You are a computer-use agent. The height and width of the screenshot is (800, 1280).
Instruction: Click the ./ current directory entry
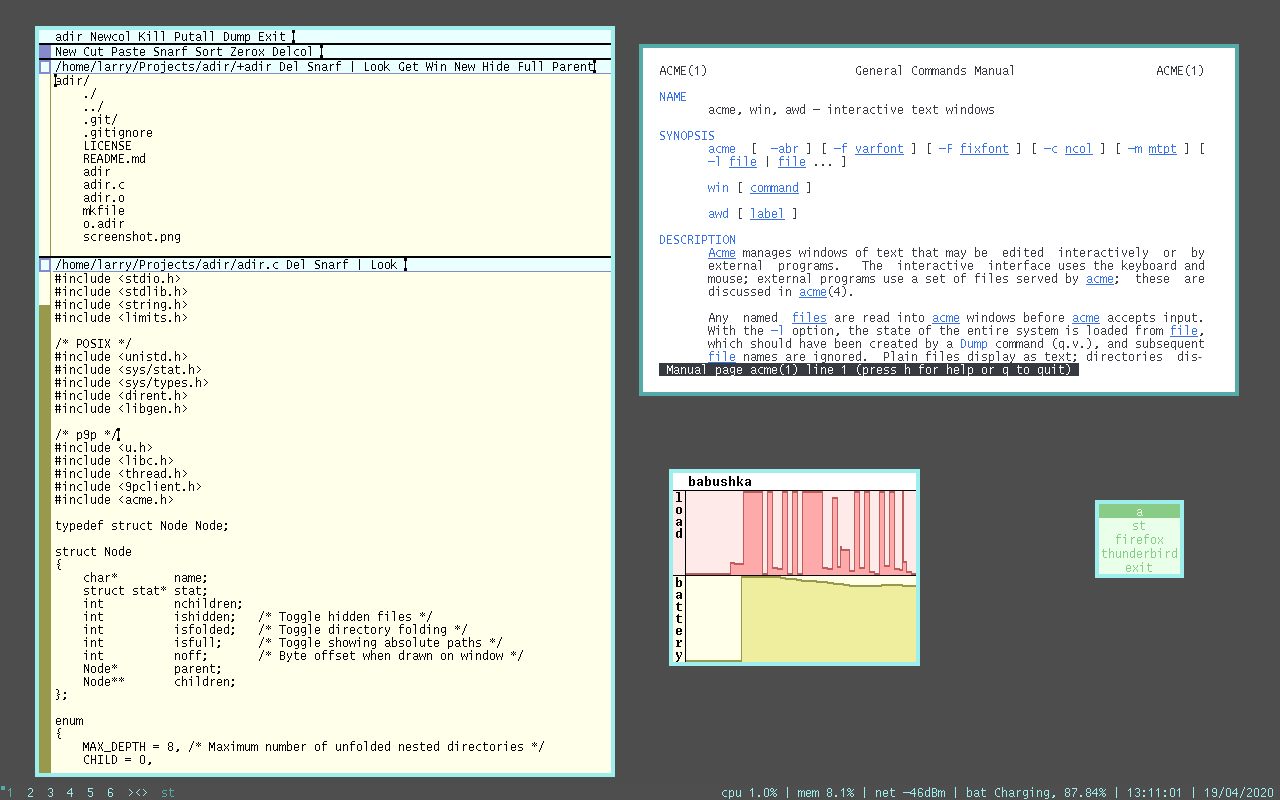coord(90,94)
